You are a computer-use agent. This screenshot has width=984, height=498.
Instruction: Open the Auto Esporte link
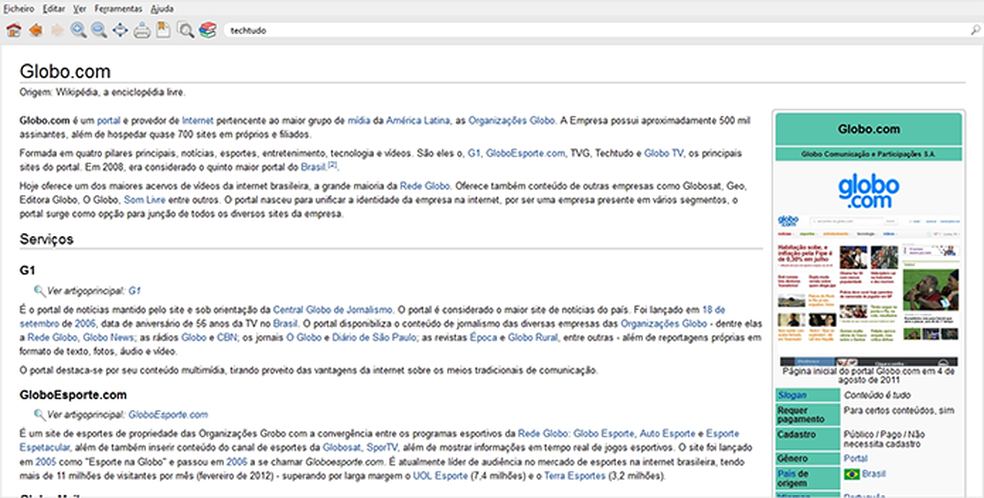668,433
